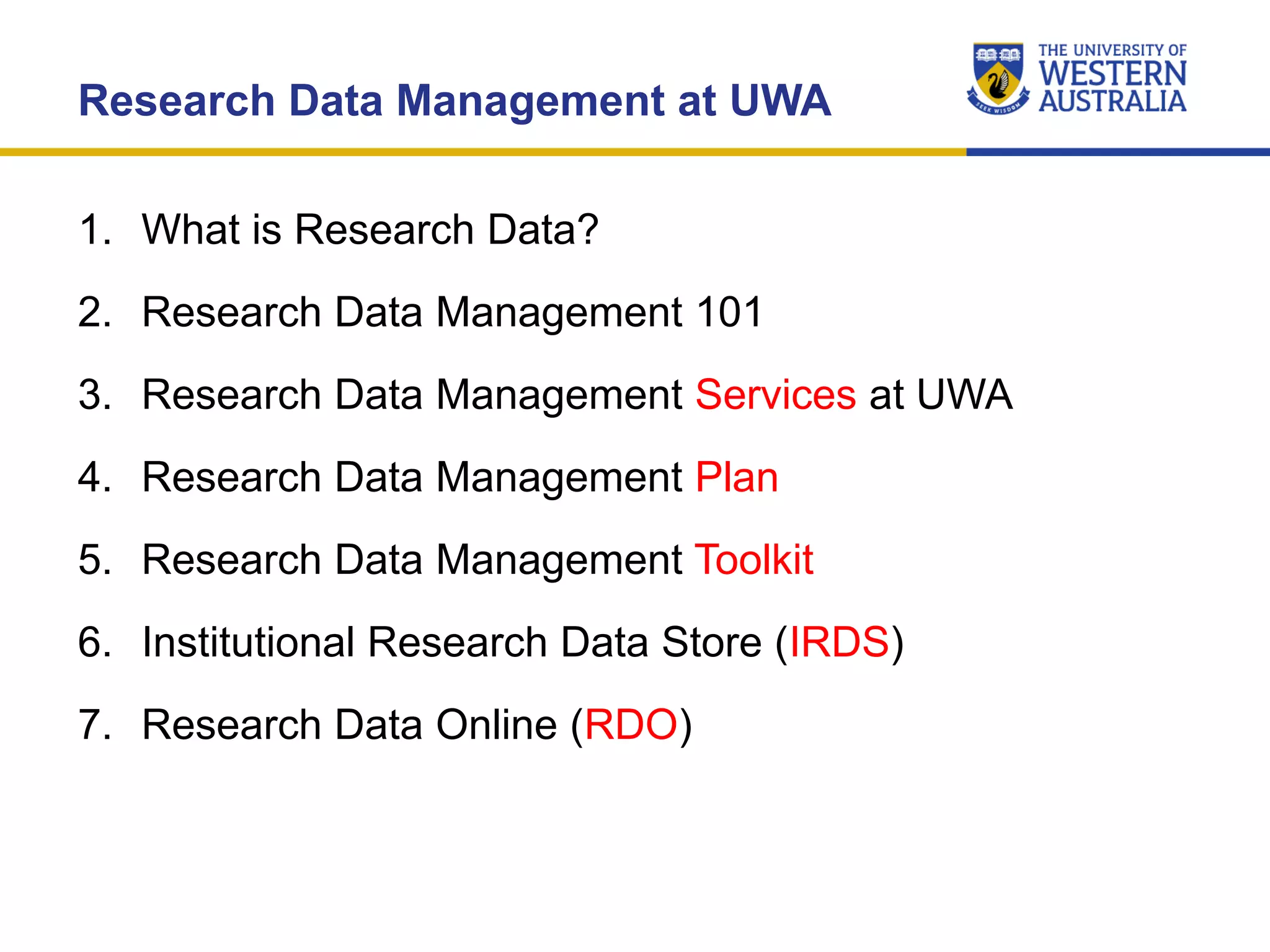Click 'THE UNIVERSITY OF' logo text
This screenshot has width=1270, height=952.
[1112, 50]
